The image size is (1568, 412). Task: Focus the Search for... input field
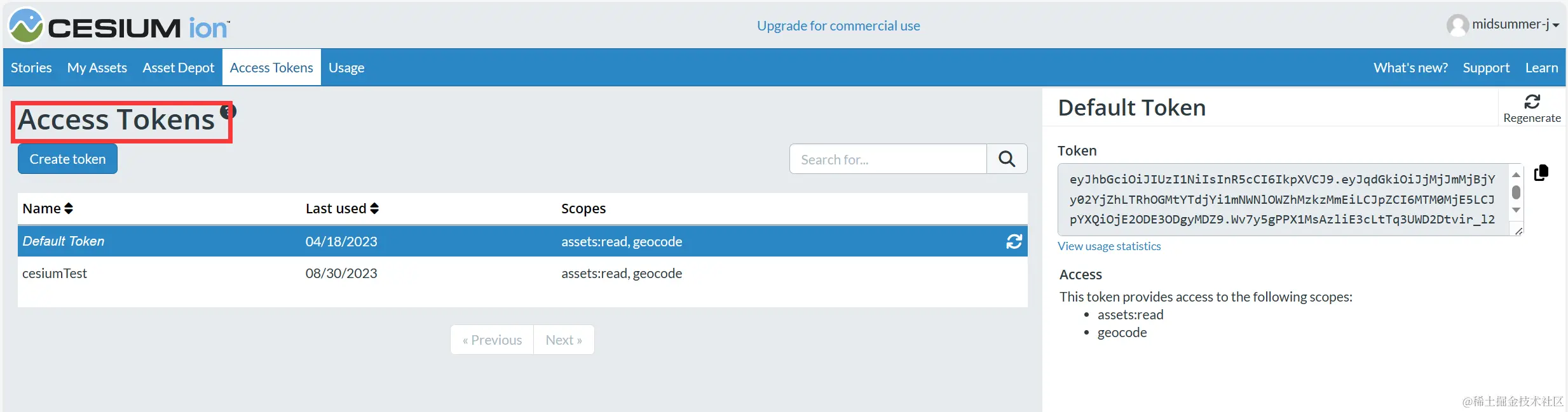coord(888,159)
